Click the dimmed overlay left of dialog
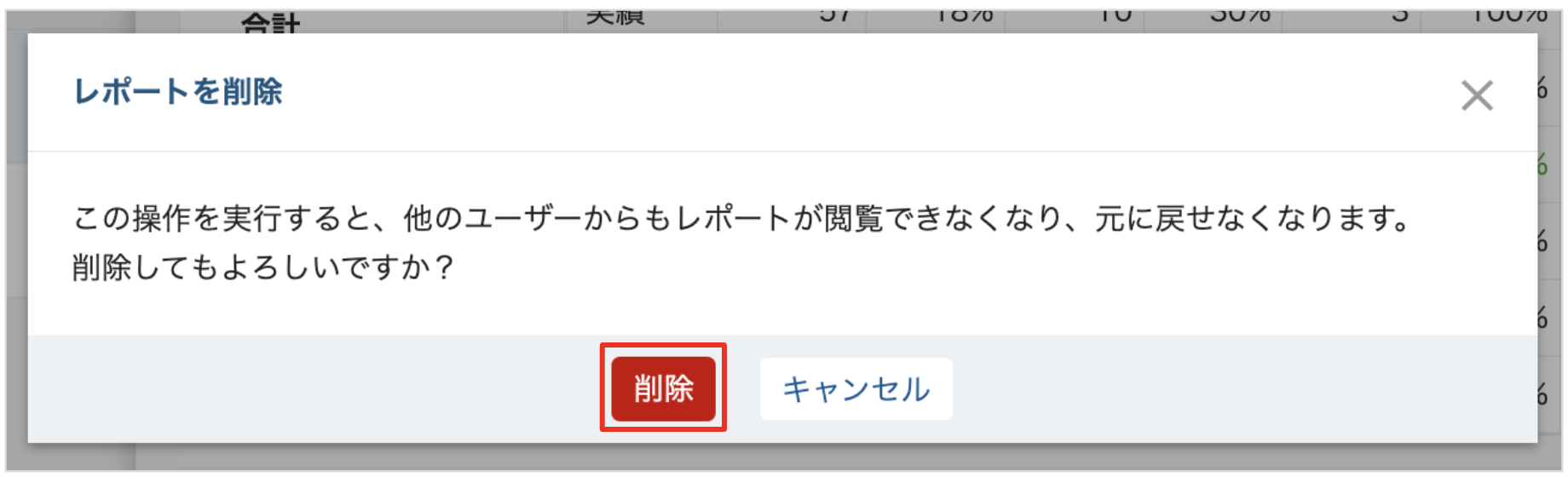 click(17, 238)
